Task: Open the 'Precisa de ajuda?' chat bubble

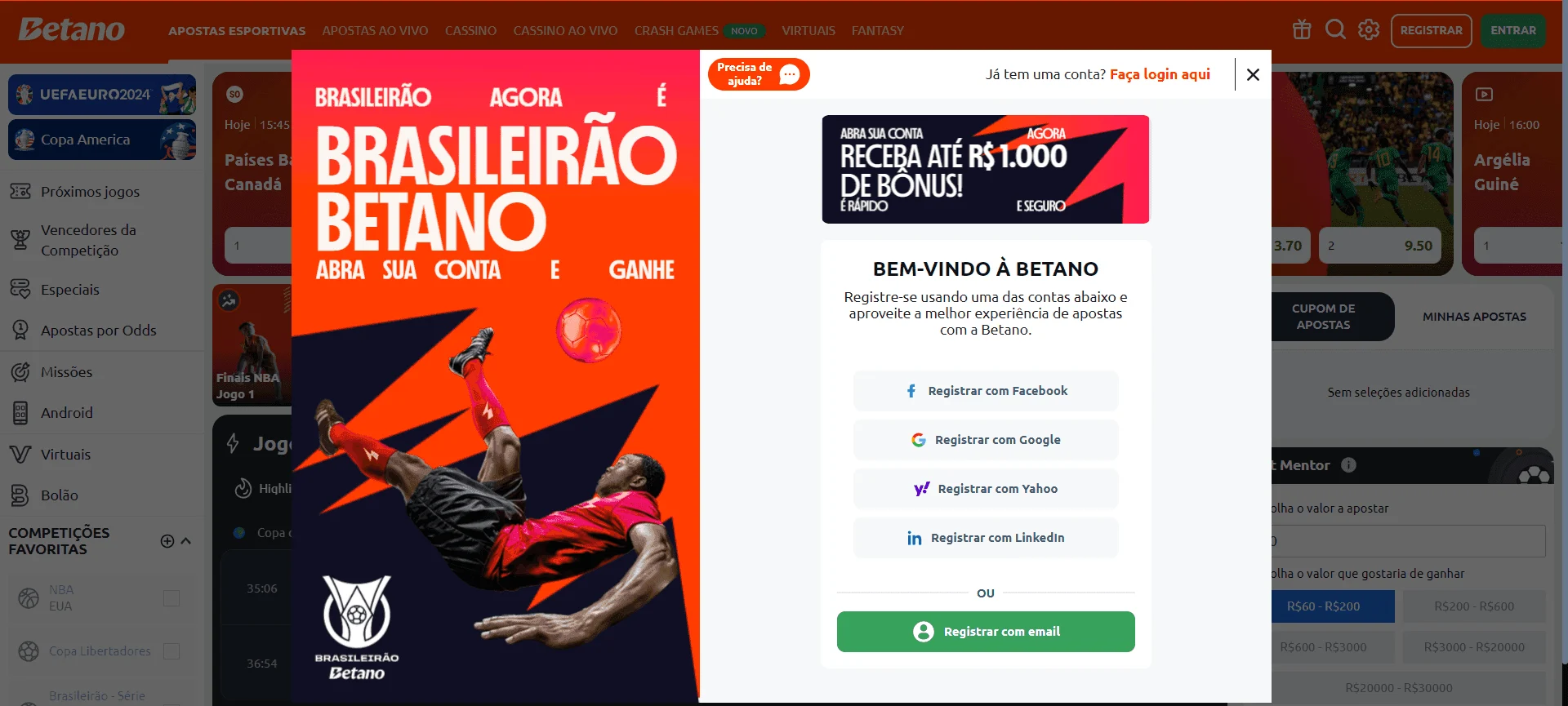Action: (759, 74)
